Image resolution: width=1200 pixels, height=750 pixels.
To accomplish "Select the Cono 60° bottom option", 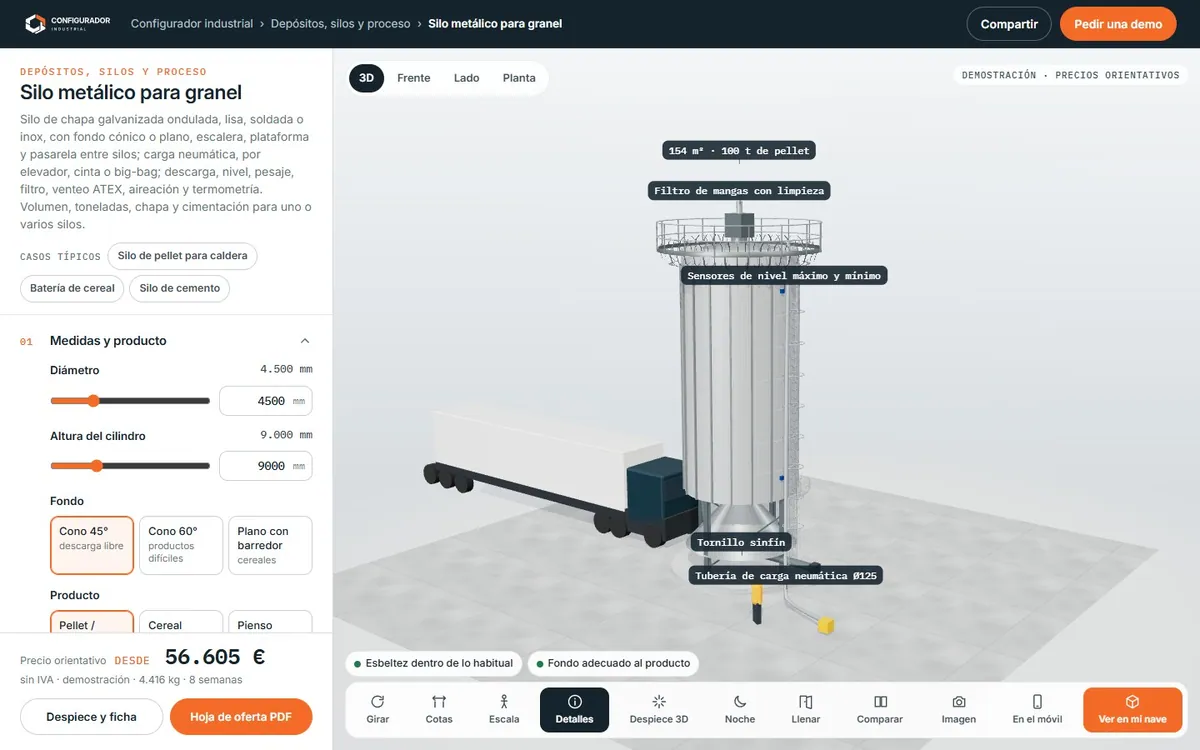I will (x=181, y=545).
